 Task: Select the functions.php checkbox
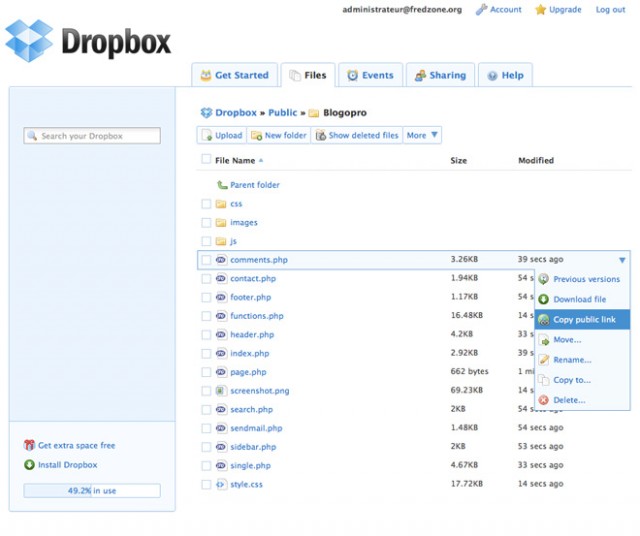206,316
